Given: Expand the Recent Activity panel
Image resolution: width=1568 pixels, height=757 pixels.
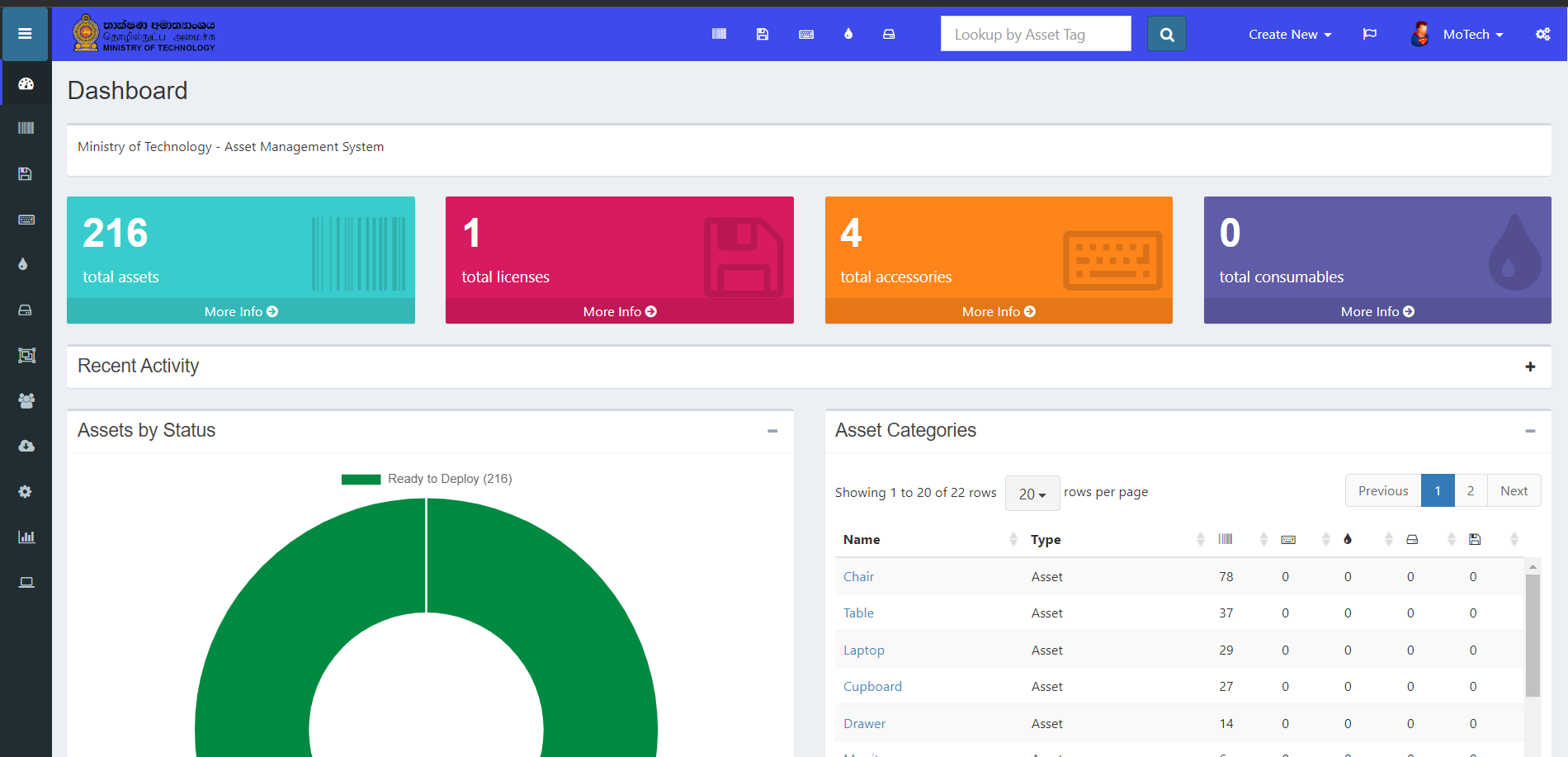Looking at the screenshot, I should tap(1529, 367).
